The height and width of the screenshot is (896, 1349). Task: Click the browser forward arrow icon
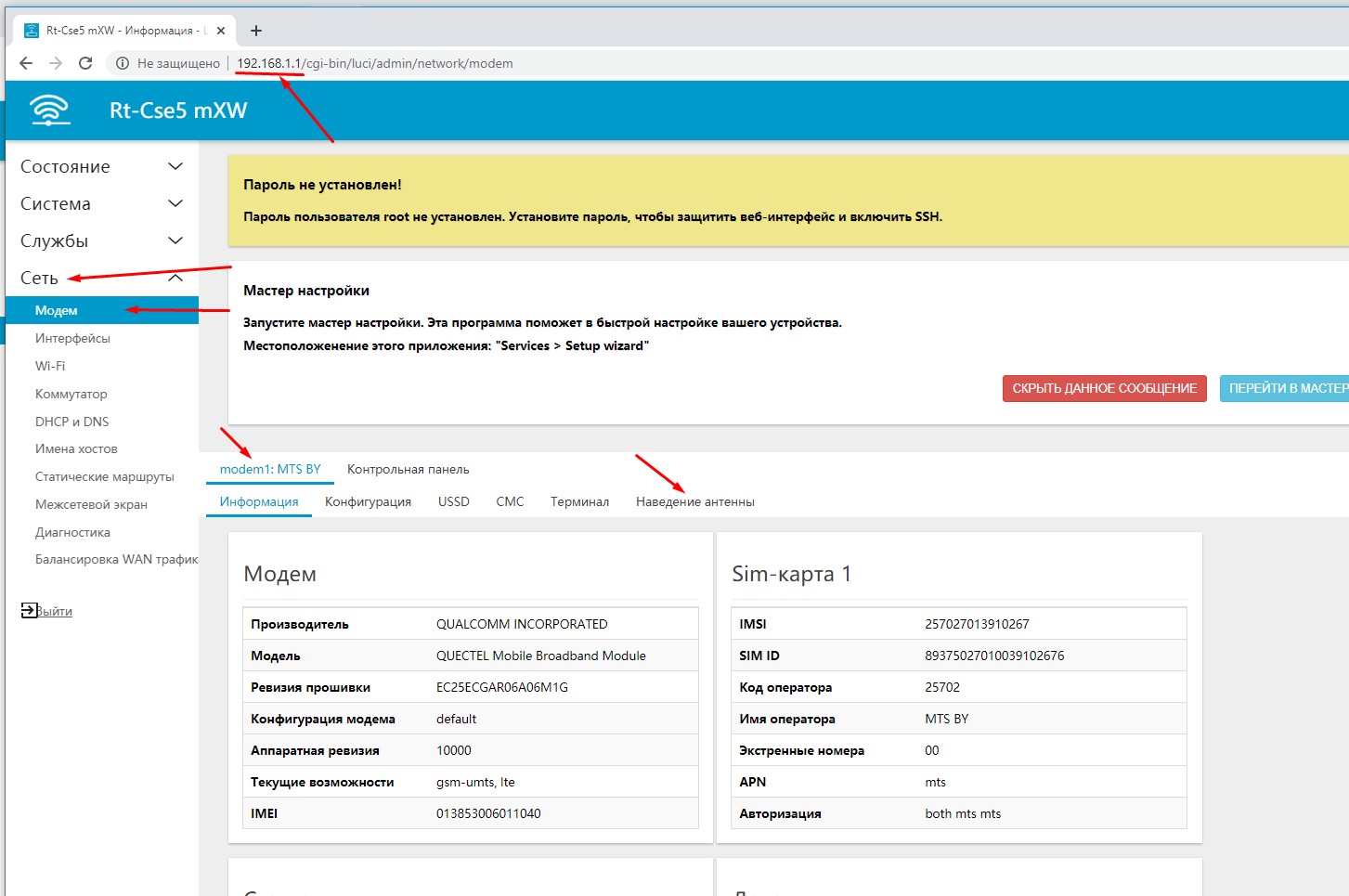[x=56, y=63]
